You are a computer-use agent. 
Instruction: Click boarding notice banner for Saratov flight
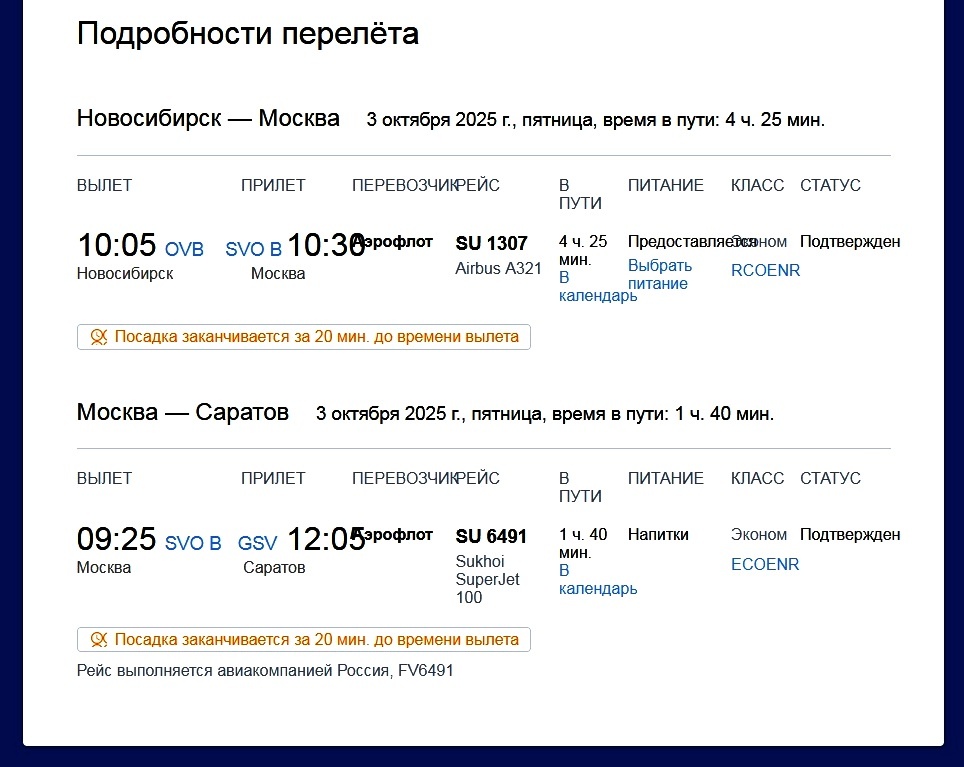(x=304, y=640)
